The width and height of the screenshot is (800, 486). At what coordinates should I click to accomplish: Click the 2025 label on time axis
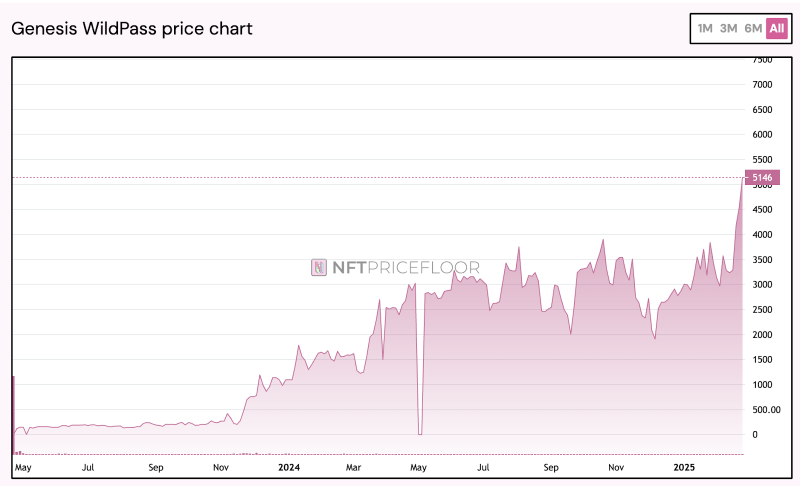click(x=683, y=467)
